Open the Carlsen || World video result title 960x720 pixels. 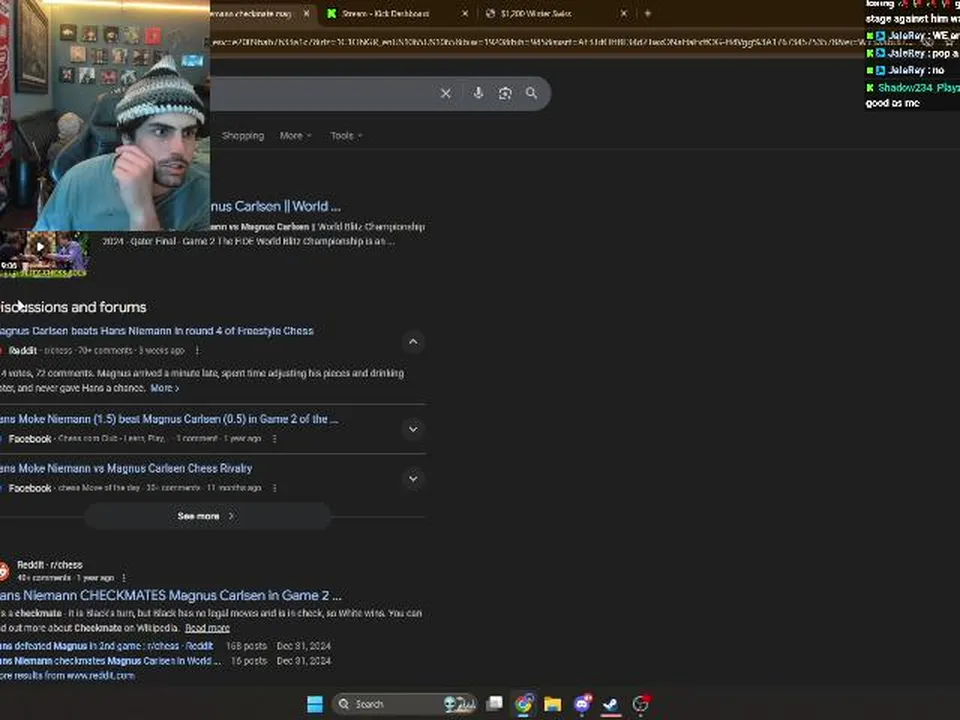(x=276, y=206)
